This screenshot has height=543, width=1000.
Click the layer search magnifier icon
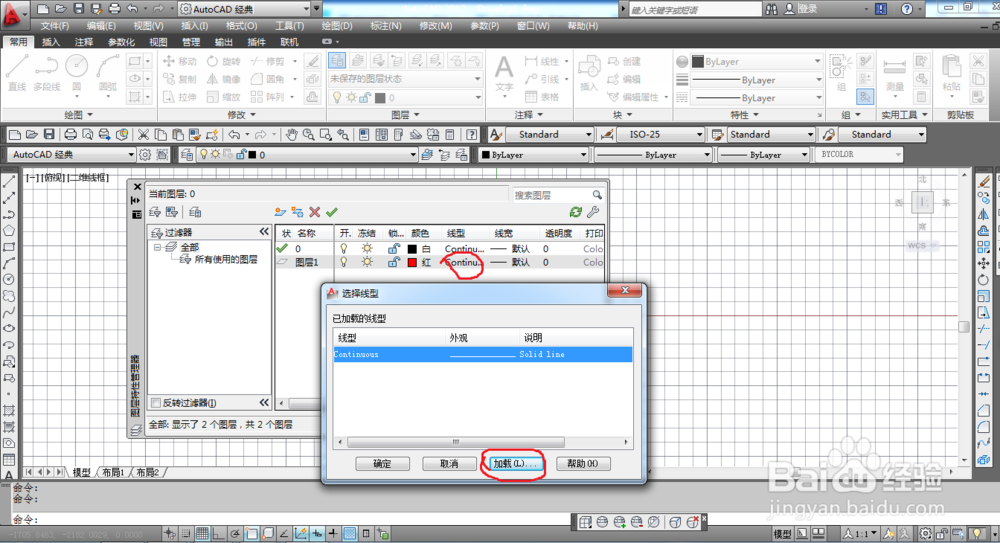(x=597, y=195)
